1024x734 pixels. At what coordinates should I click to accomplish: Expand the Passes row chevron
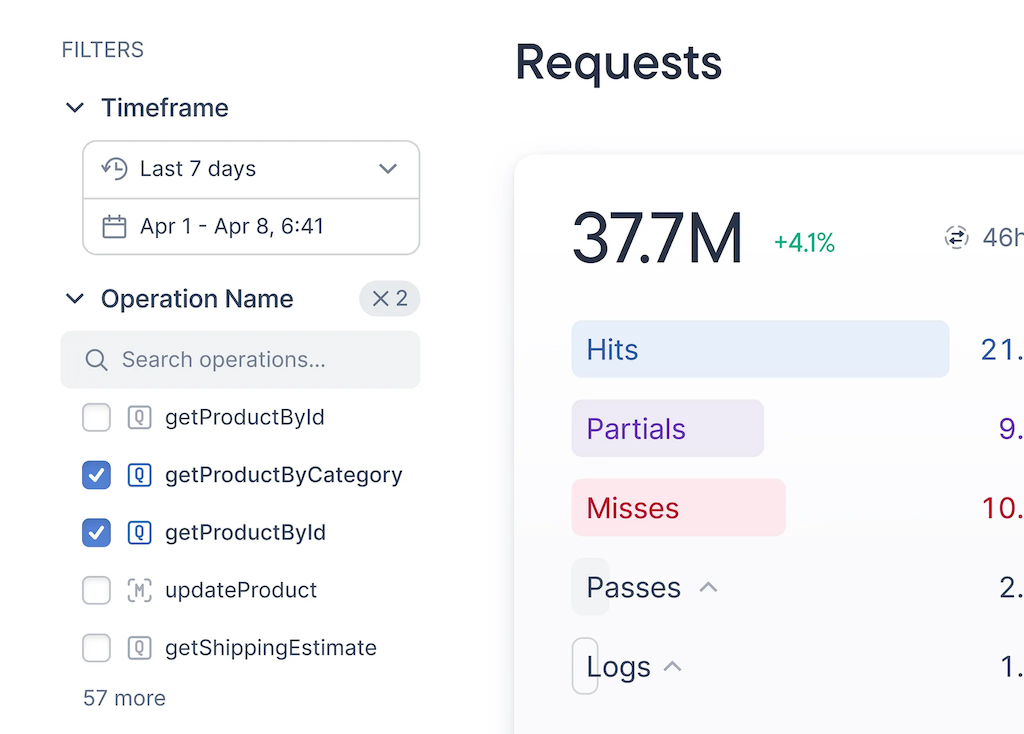coord(709,588)
